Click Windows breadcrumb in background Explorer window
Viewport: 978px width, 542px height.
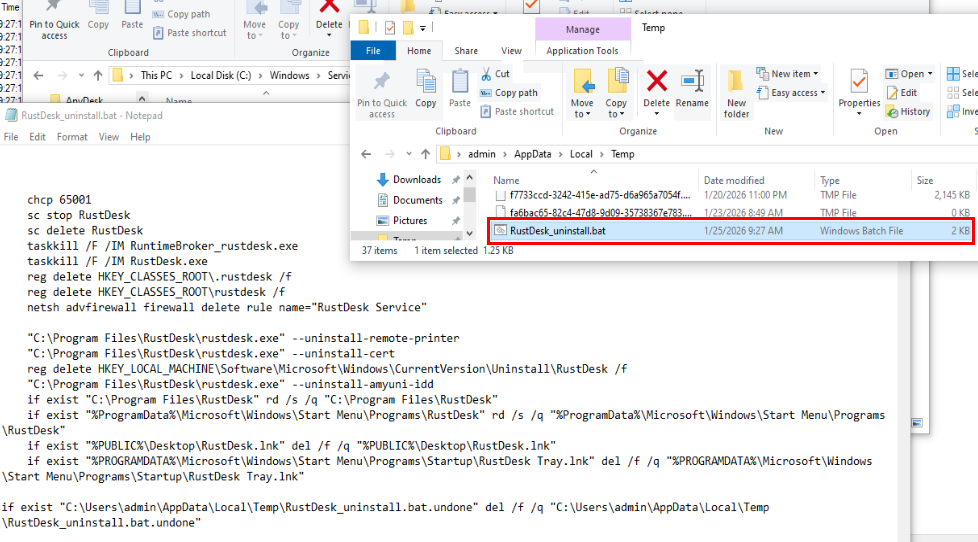[x=289, y=75]
